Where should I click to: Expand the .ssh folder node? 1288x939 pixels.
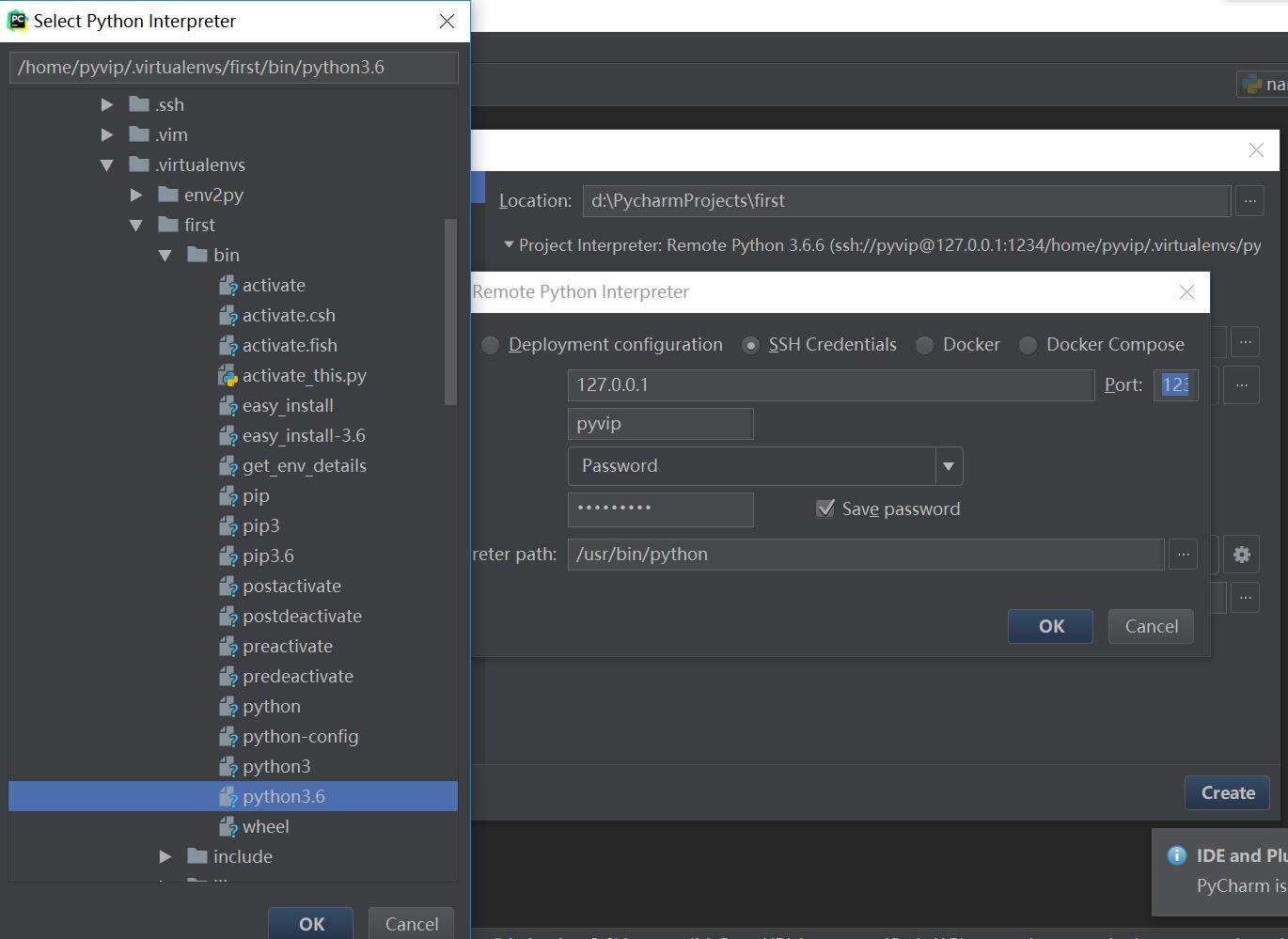tap(107, 104)
